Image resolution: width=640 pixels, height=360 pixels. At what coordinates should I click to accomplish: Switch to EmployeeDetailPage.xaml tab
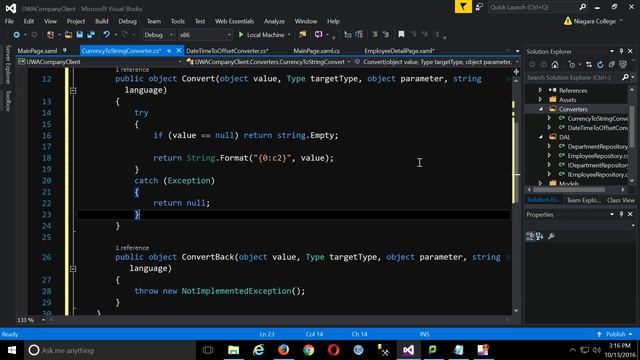click(399, 51)
